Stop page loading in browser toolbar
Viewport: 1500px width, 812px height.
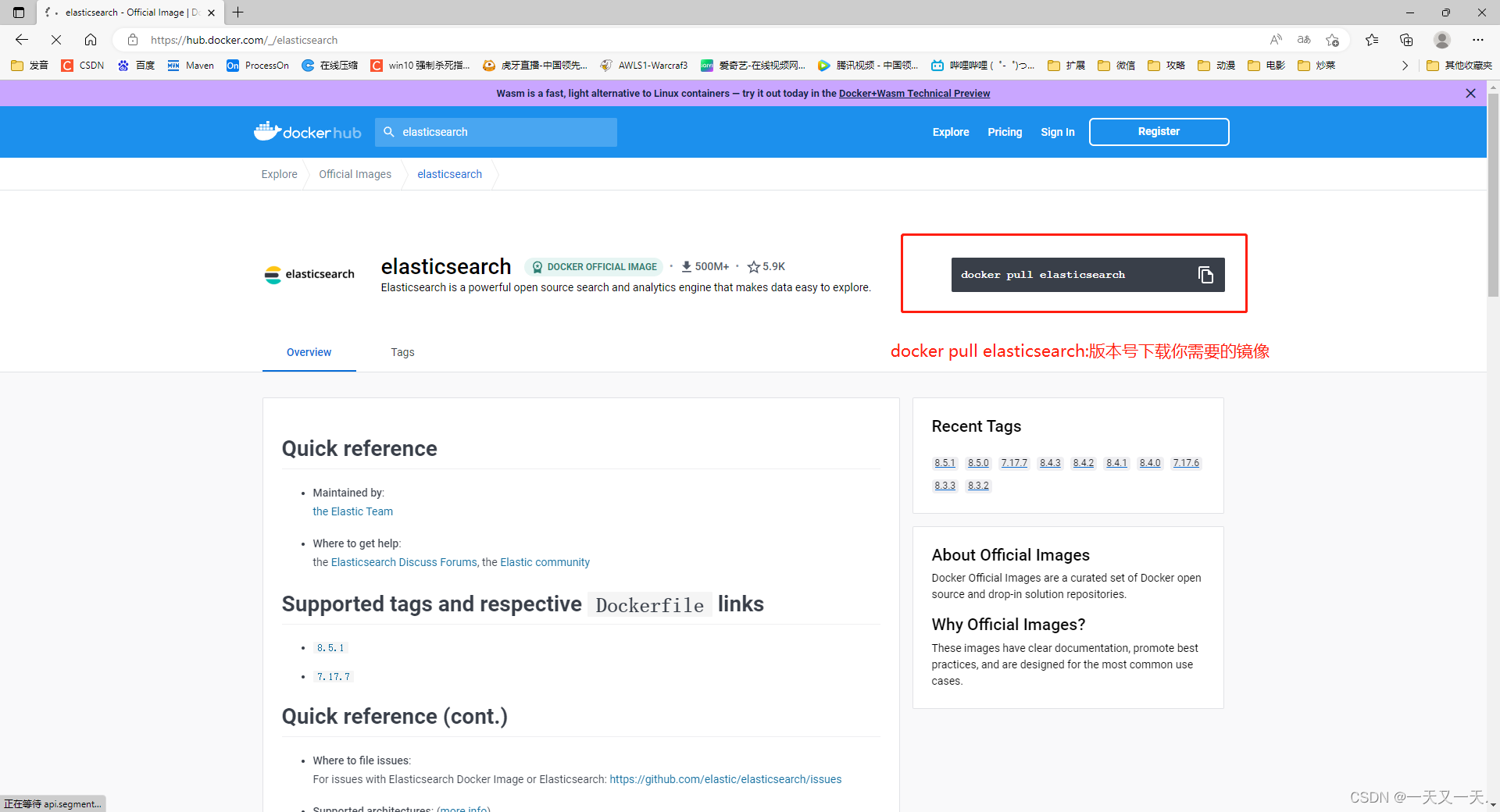(x=56, y=40)
